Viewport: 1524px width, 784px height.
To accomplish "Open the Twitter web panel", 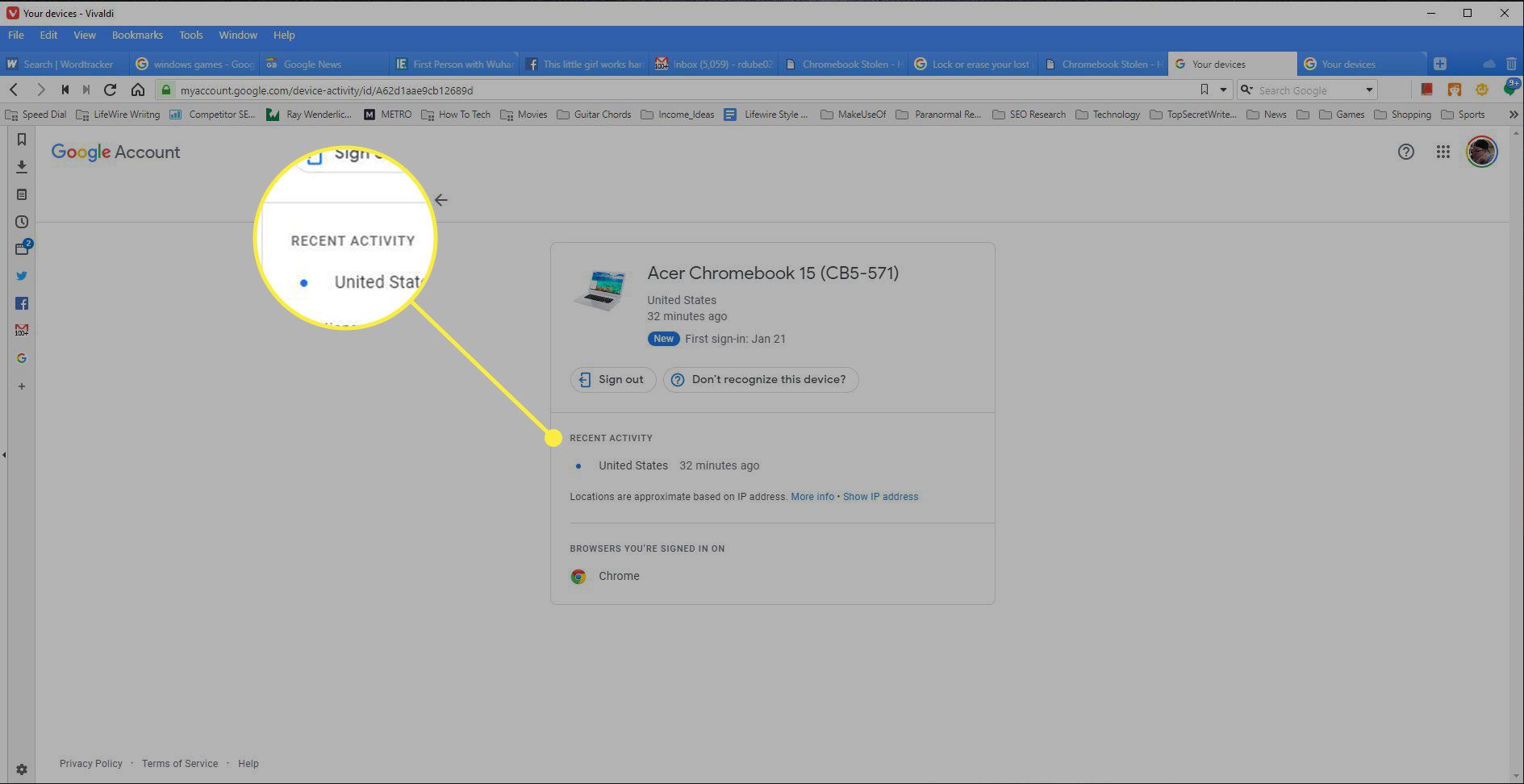I will coord(22,276).
